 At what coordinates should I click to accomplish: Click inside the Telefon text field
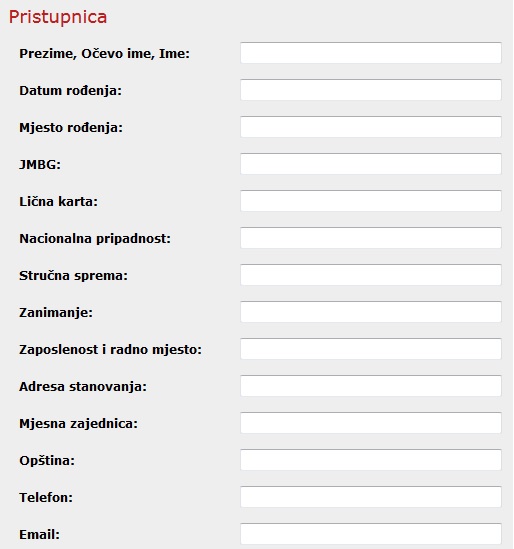coord(371,497)
